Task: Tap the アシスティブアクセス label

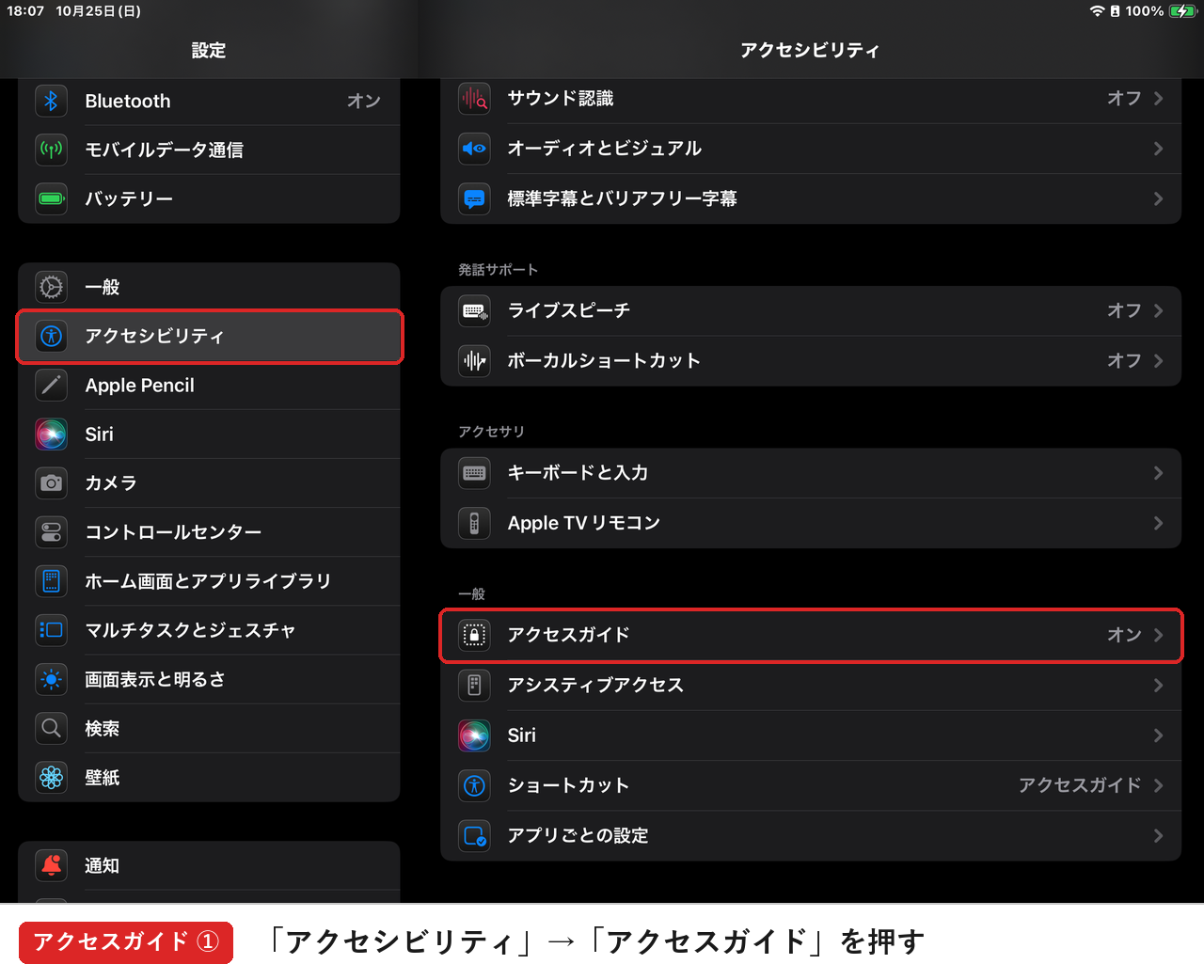Action: click(x=595, y=685)
